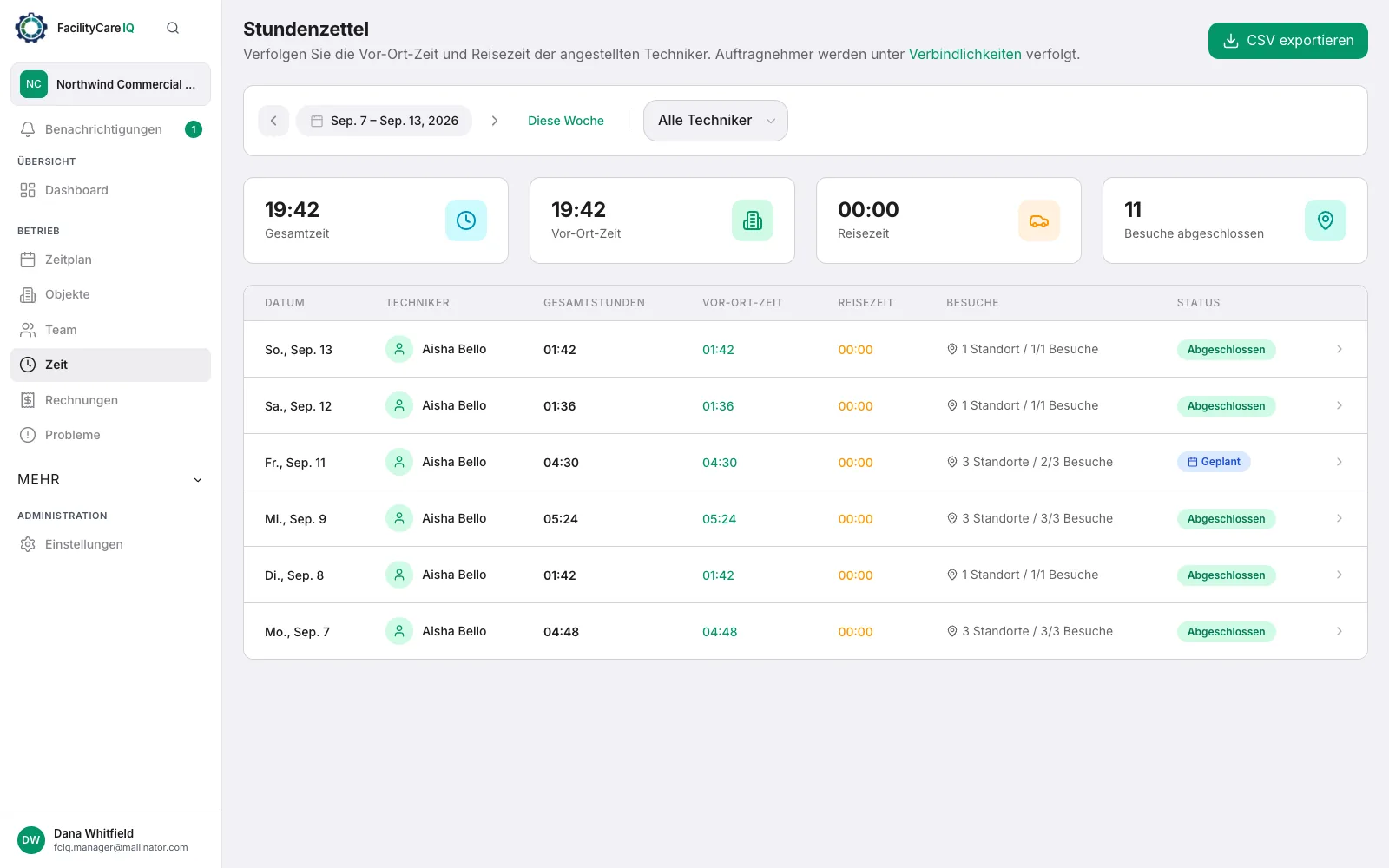The image size is (1389, 868).
Task: Open Benachrichtigungen in sidebar
Action: tap(110, 129)
